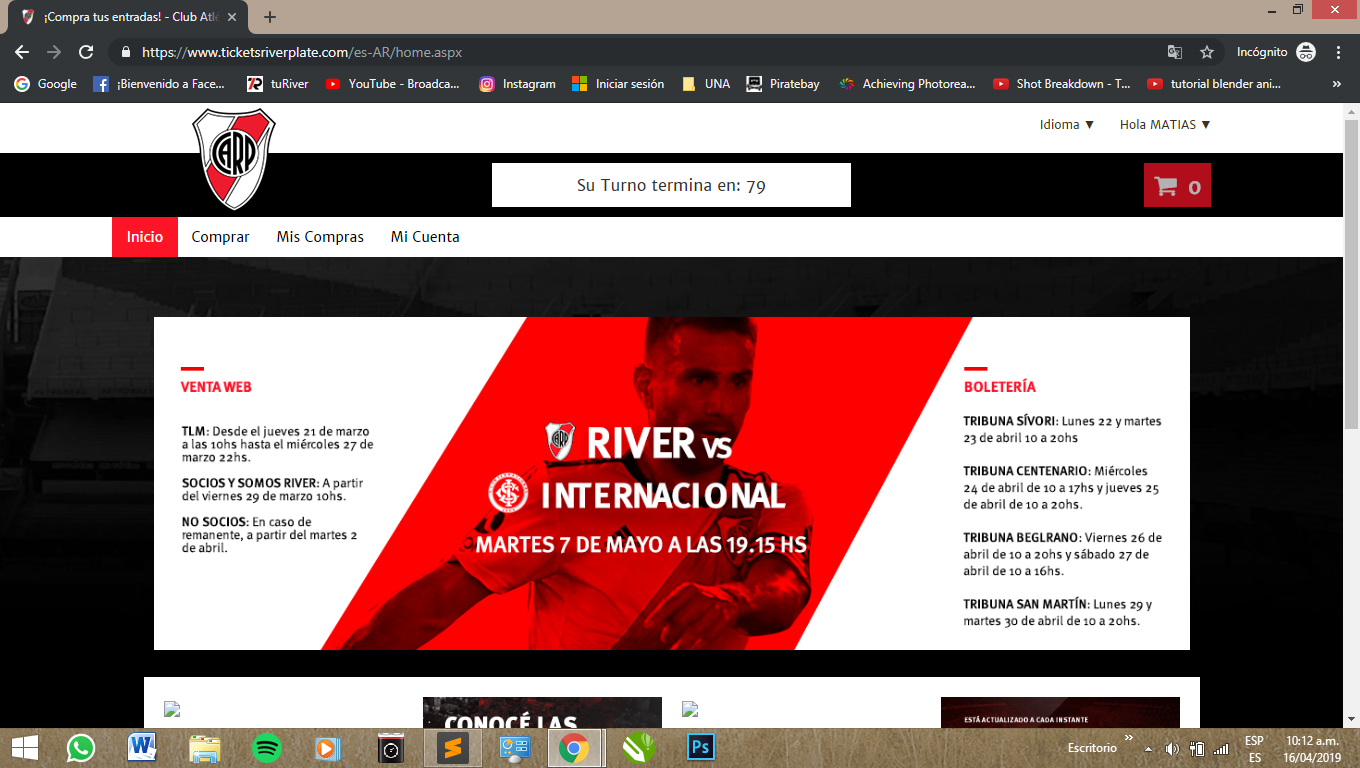Go to Mis Compras

[x=320, y=237]
